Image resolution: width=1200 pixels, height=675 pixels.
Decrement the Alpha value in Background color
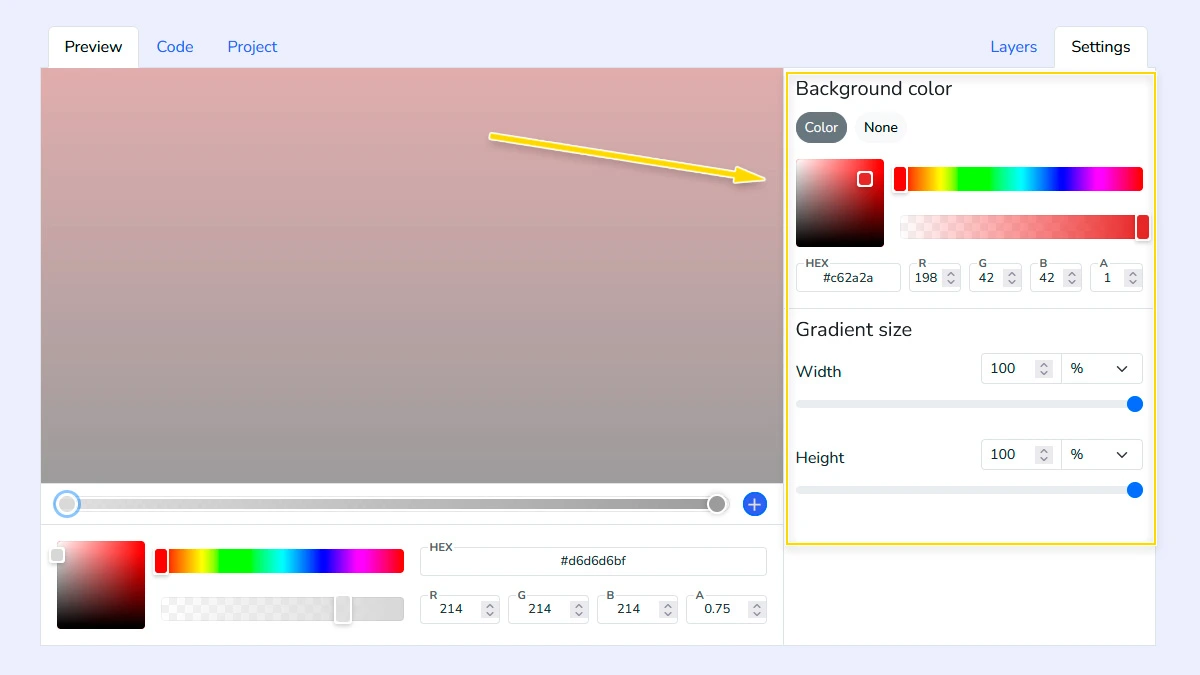1133,283
